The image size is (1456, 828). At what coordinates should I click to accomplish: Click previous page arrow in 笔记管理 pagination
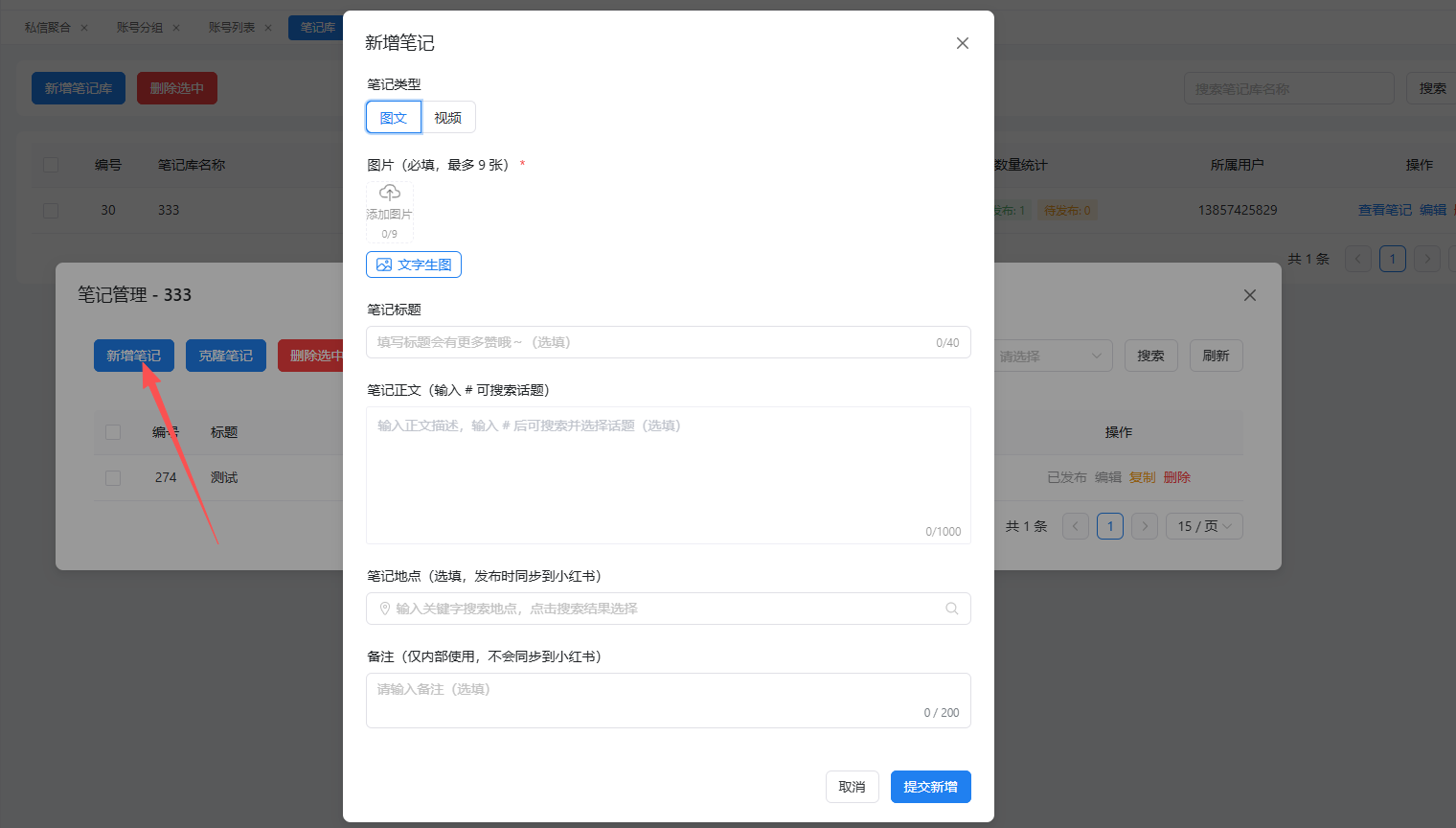pos(1076,526)
